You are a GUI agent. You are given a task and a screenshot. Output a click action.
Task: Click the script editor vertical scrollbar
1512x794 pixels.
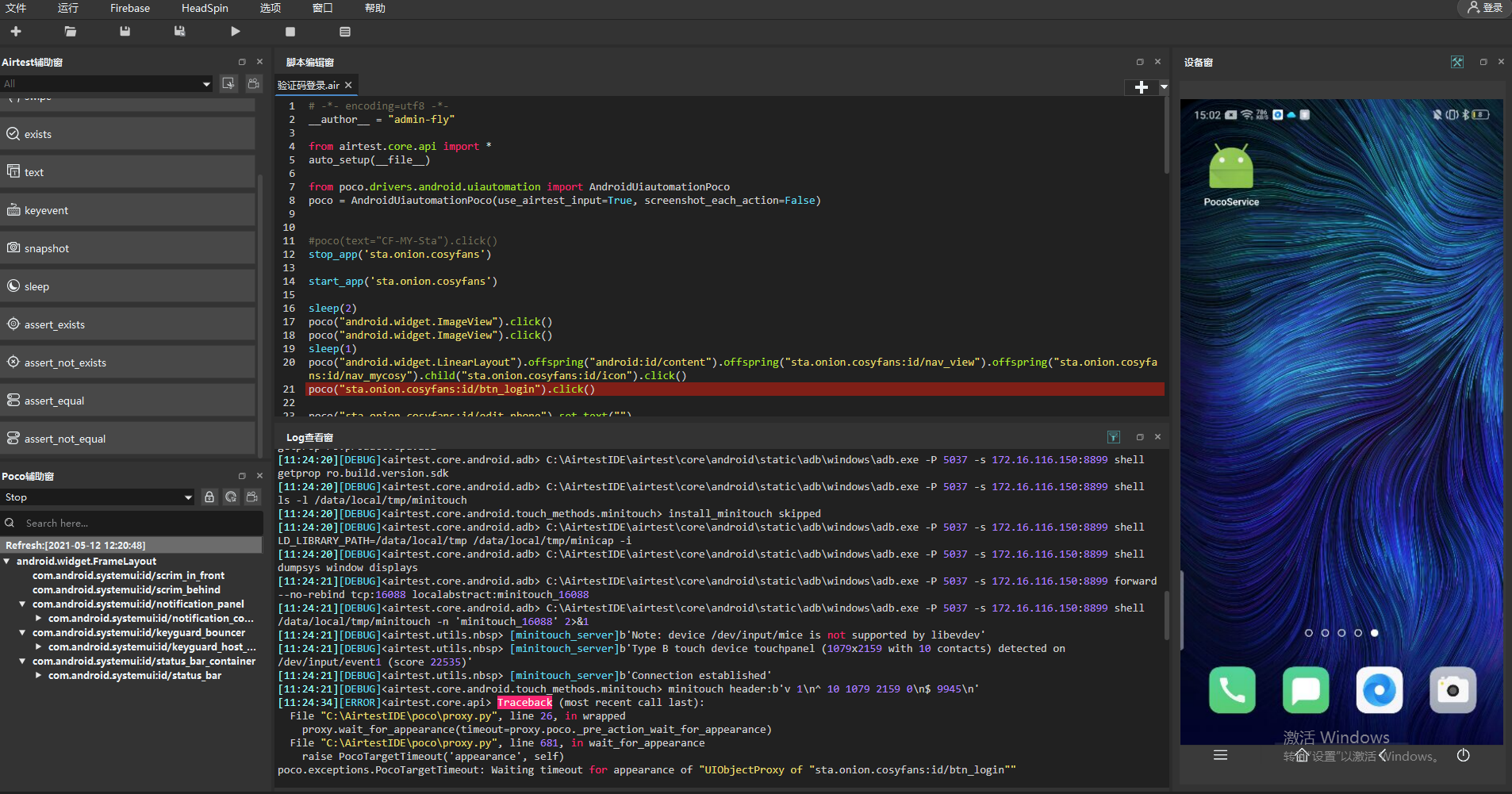pyautogui.click(x=1166, y=135)
